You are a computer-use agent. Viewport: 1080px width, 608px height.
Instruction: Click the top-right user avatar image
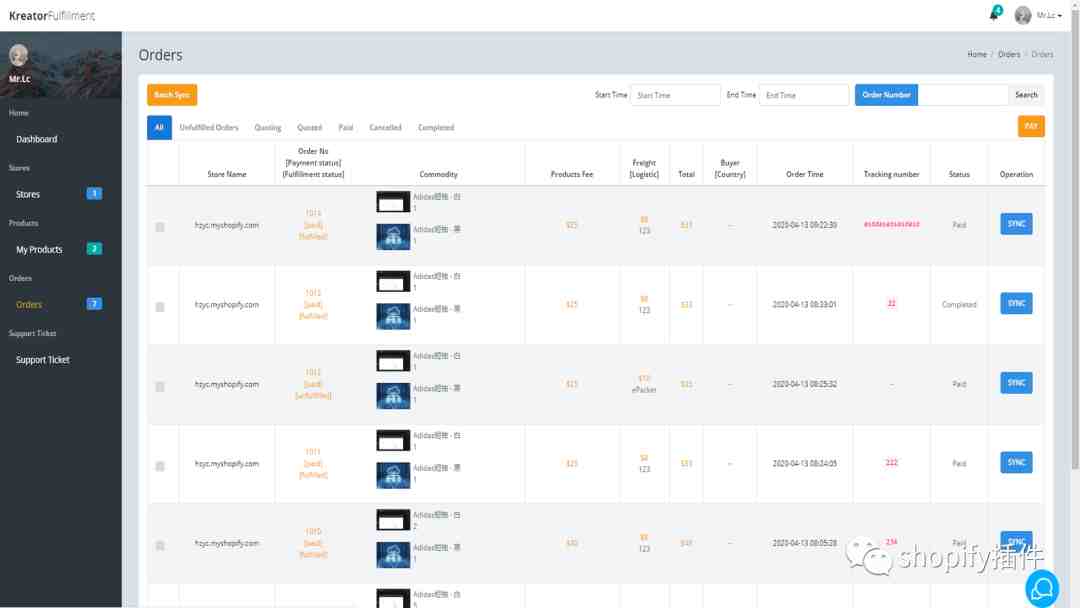click(x=1023, y=15)
